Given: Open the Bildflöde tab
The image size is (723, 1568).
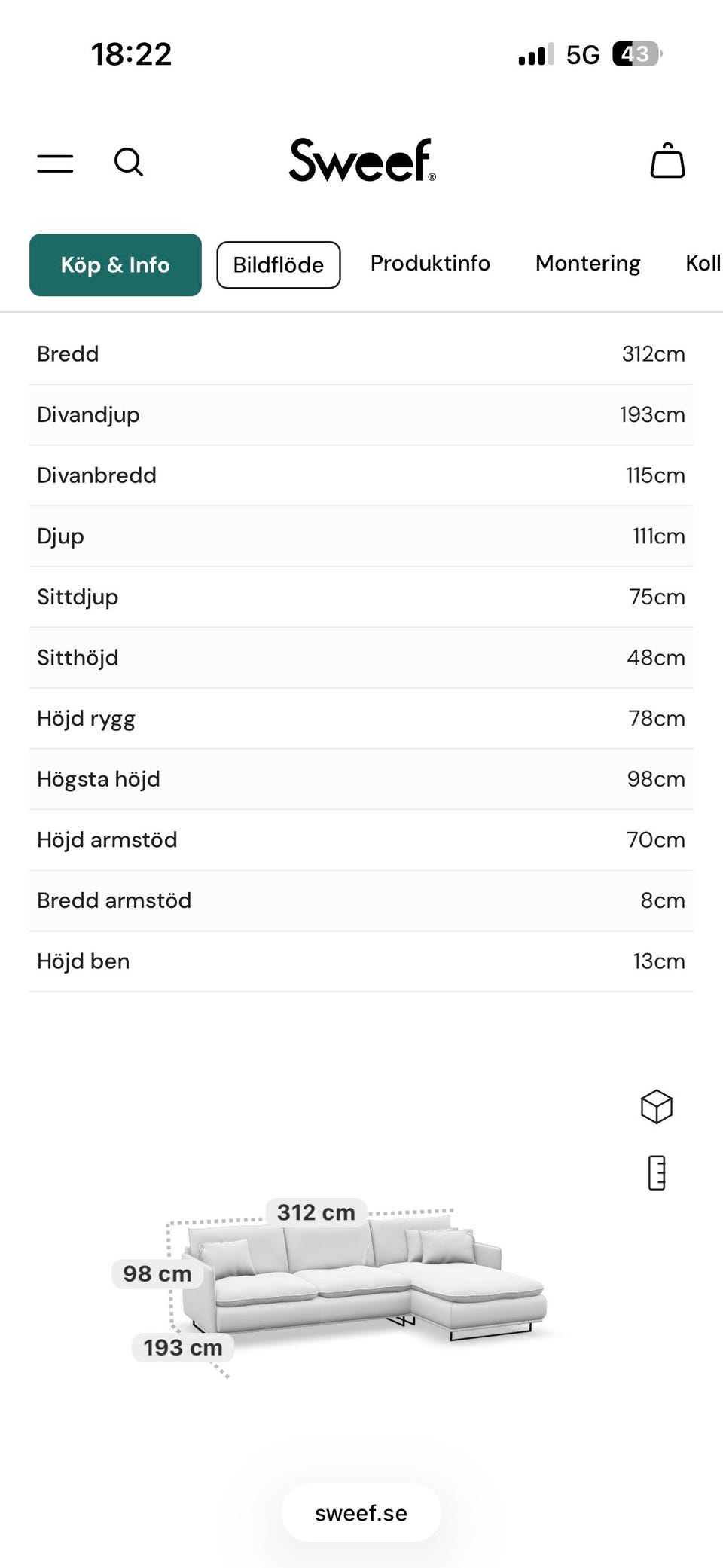Looking at the screenshot, I should (279, 264).
